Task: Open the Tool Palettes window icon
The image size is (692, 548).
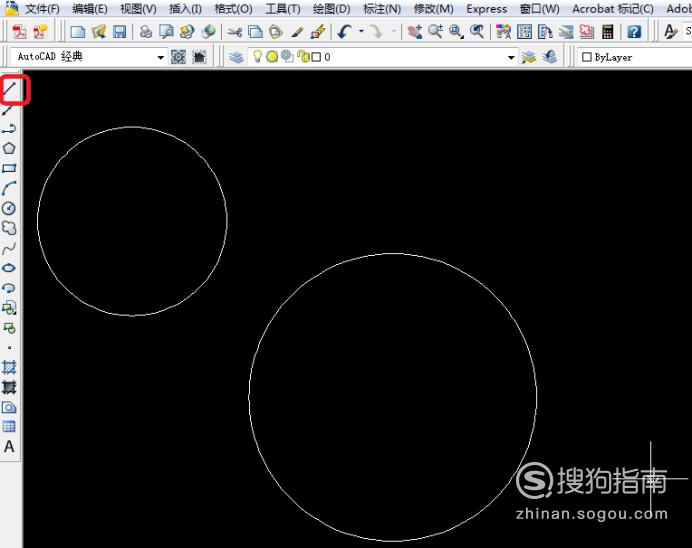Action: tap(545, 32)
